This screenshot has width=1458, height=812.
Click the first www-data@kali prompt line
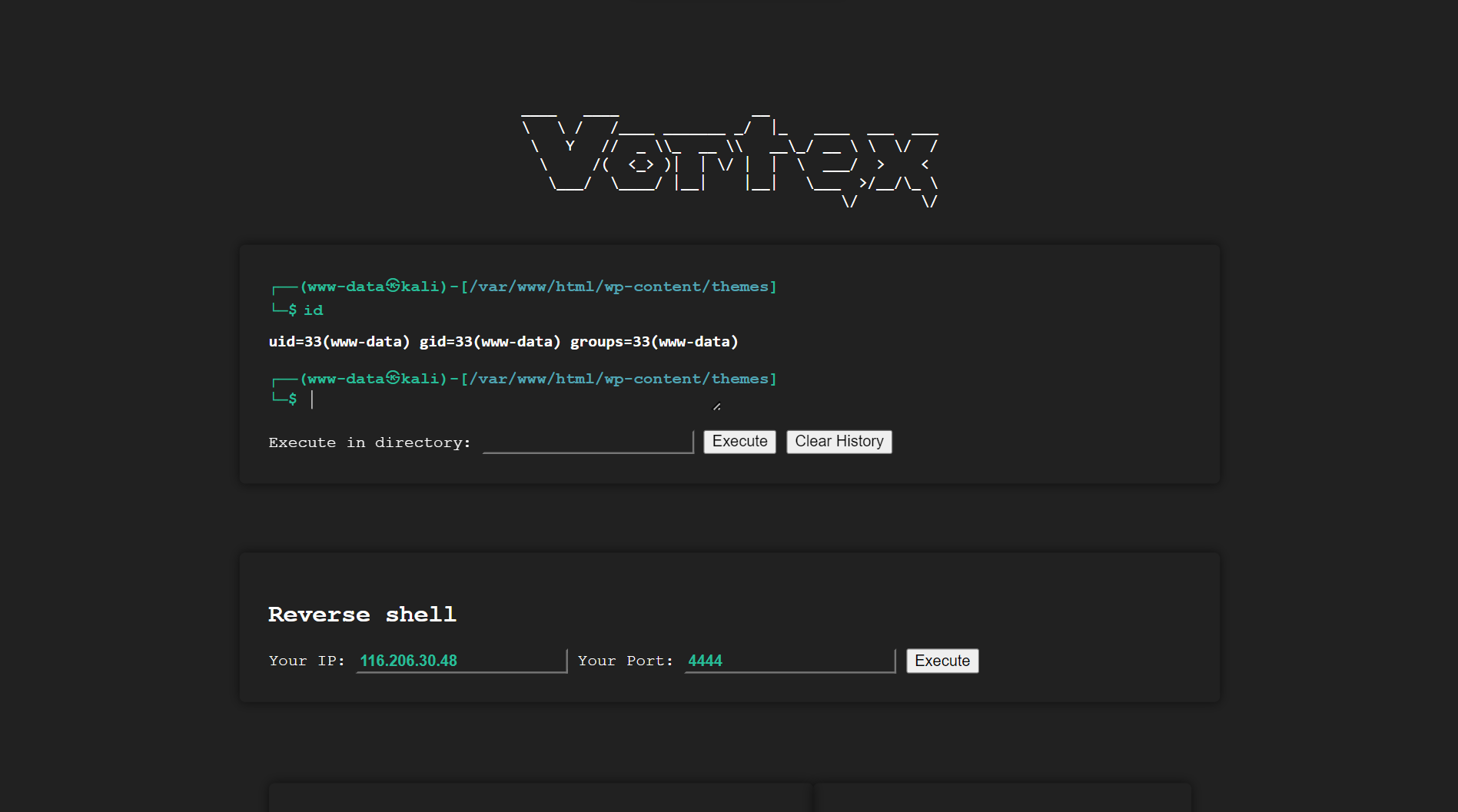524,287
